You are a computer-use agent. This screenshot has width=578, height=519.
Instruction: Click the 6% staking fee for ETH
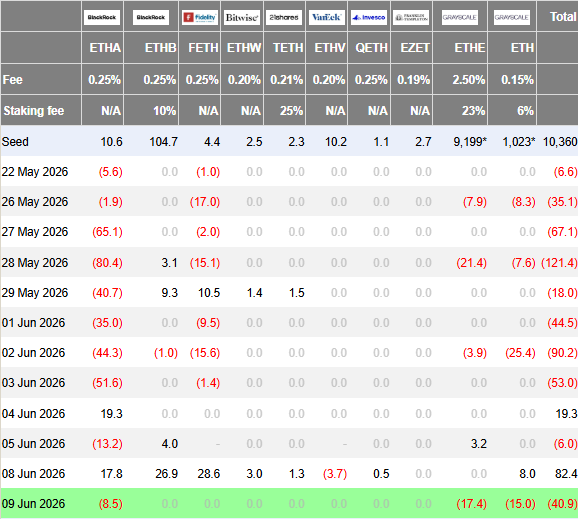(525, 111)
